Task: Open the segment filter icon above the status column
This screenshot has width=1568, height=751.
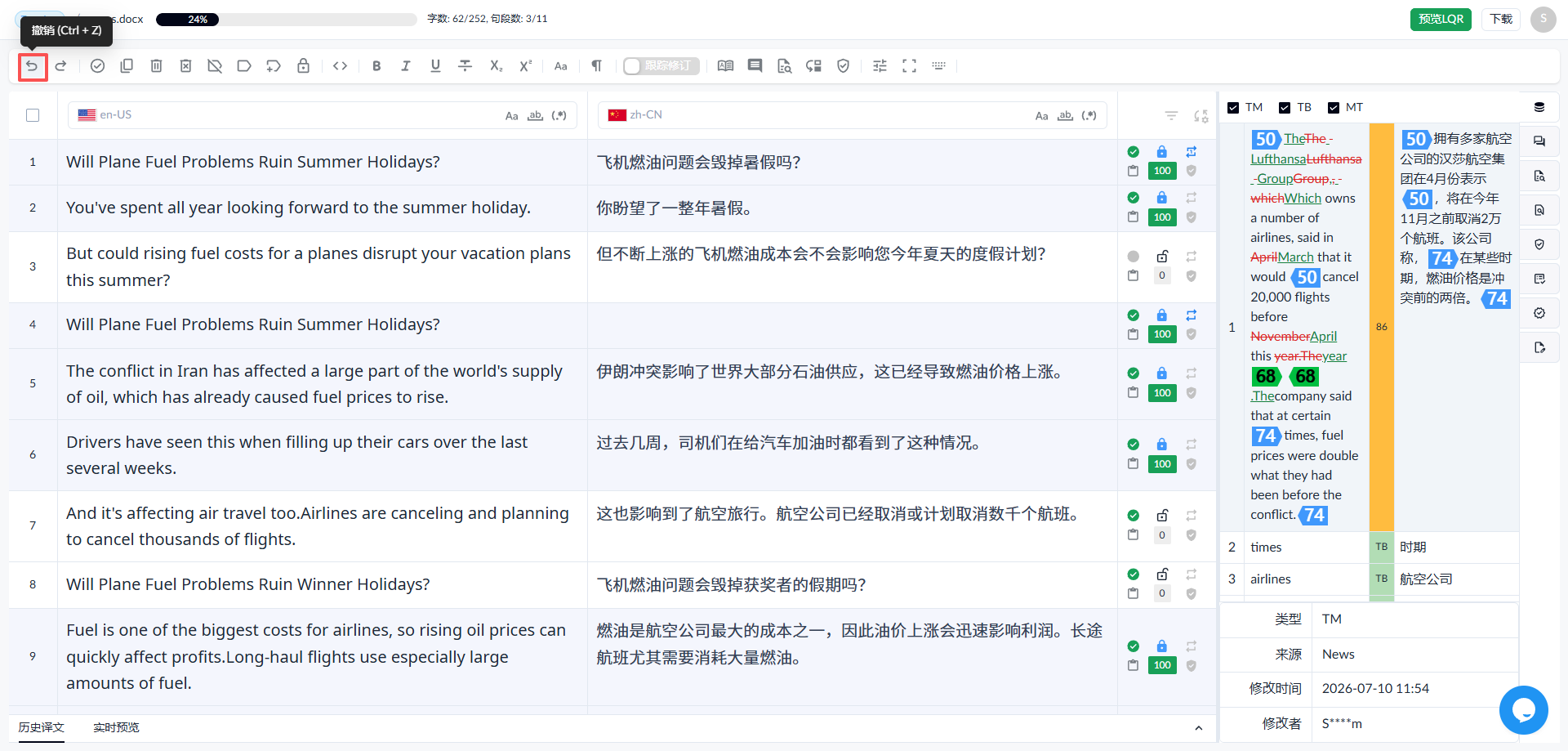Action: [x=1171, y=116]
